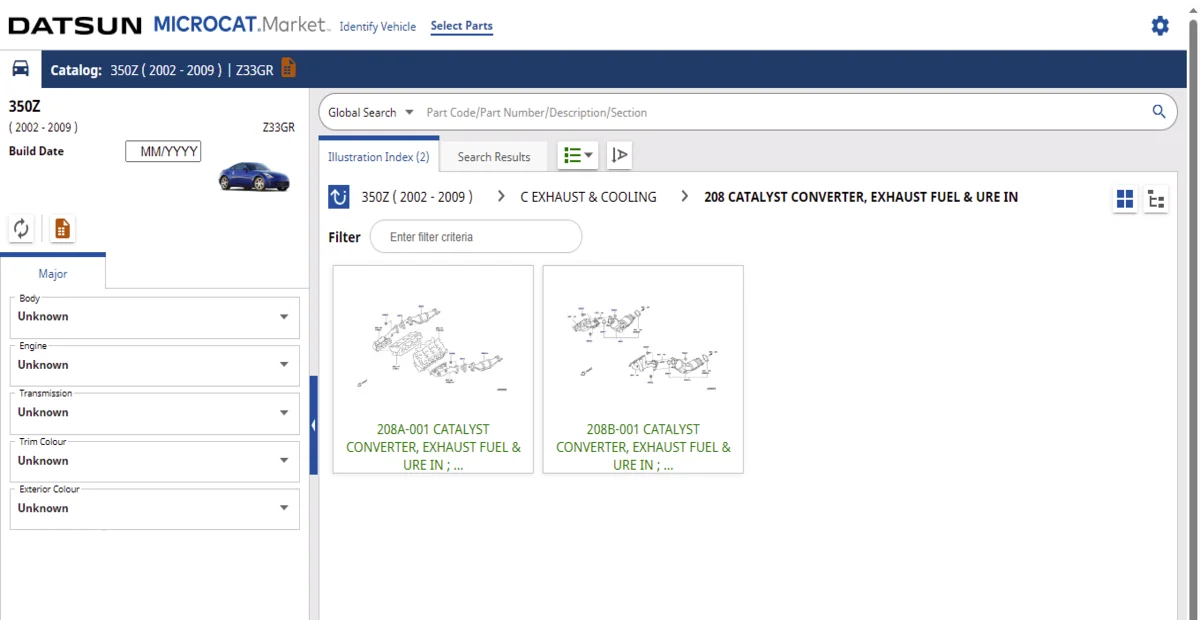Expand the Body dropdown

[154, 317]
